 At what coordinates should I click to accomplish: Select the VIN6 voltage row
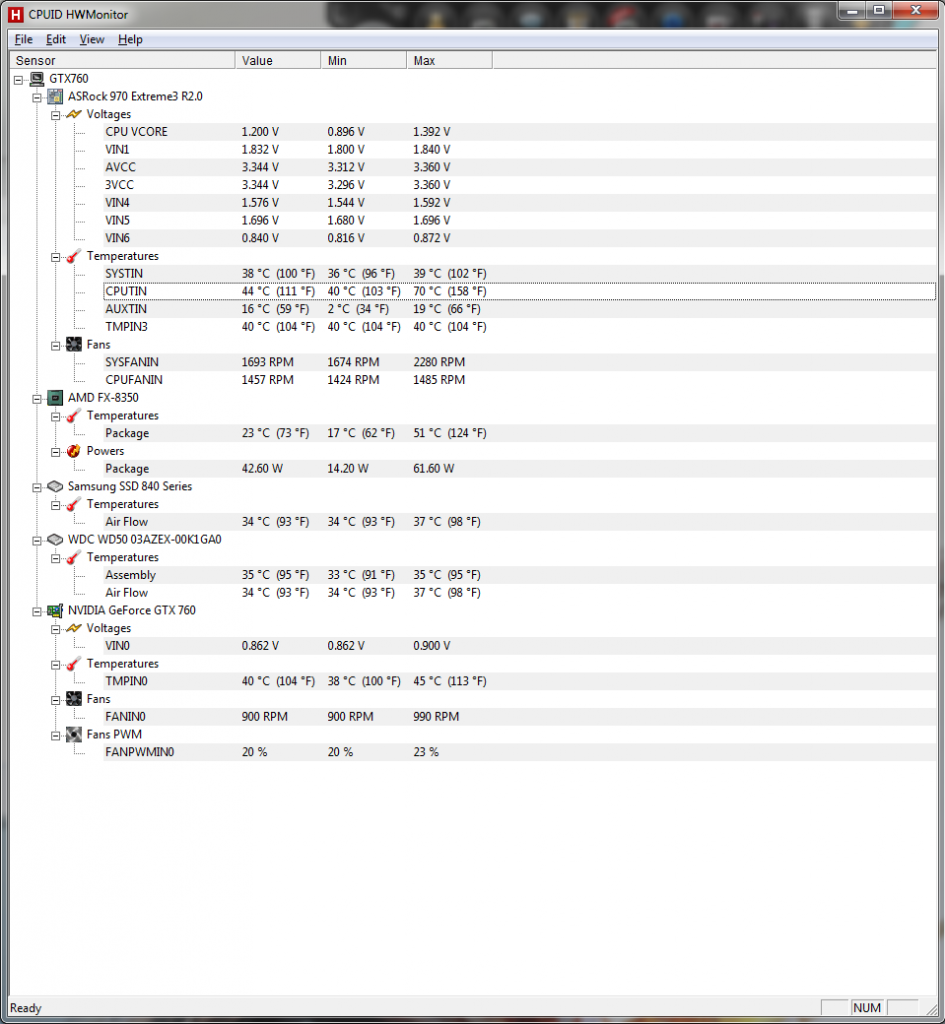pos(519,238)
